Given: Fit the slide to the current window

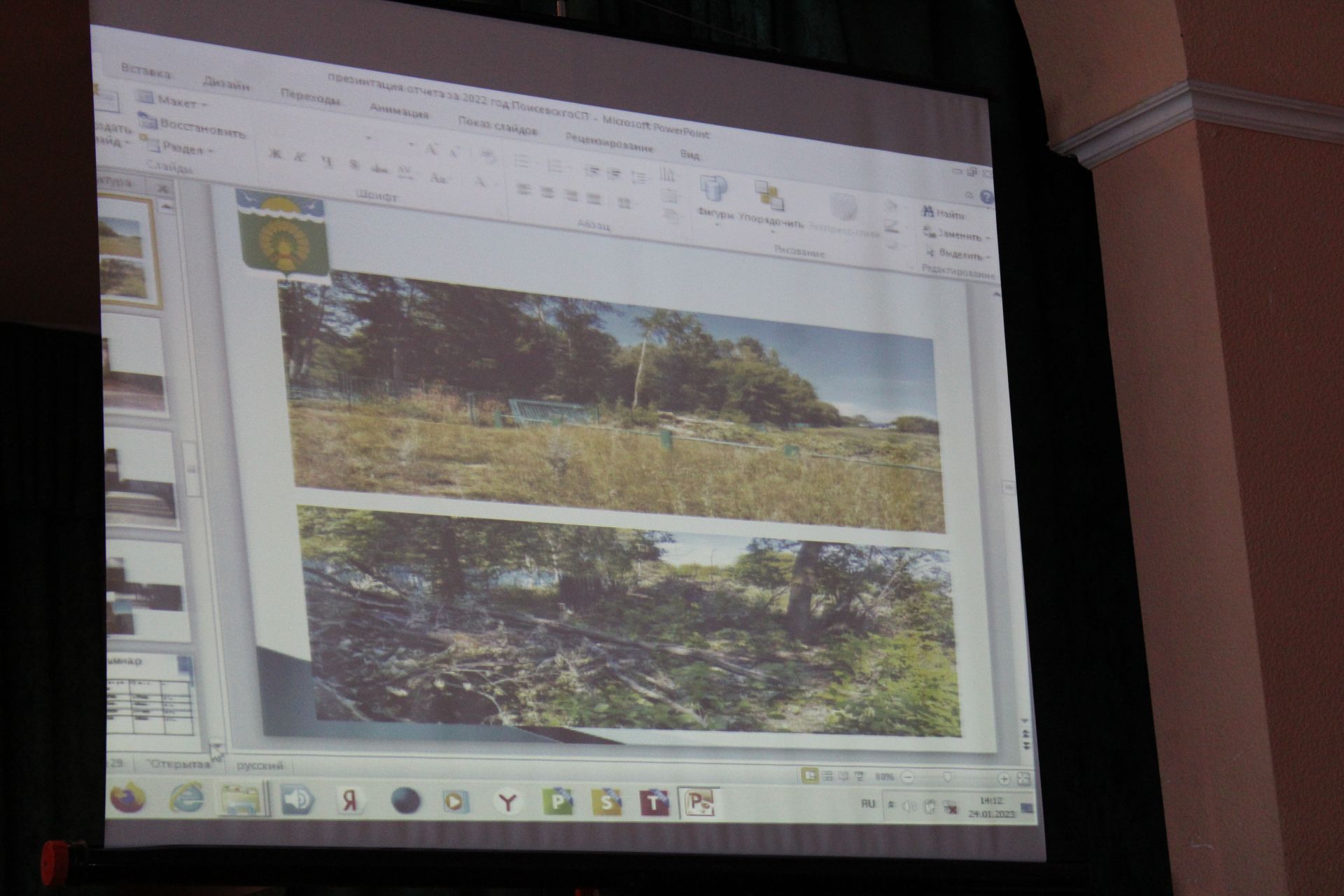Looking at the screenshot, I should 1023,778.
